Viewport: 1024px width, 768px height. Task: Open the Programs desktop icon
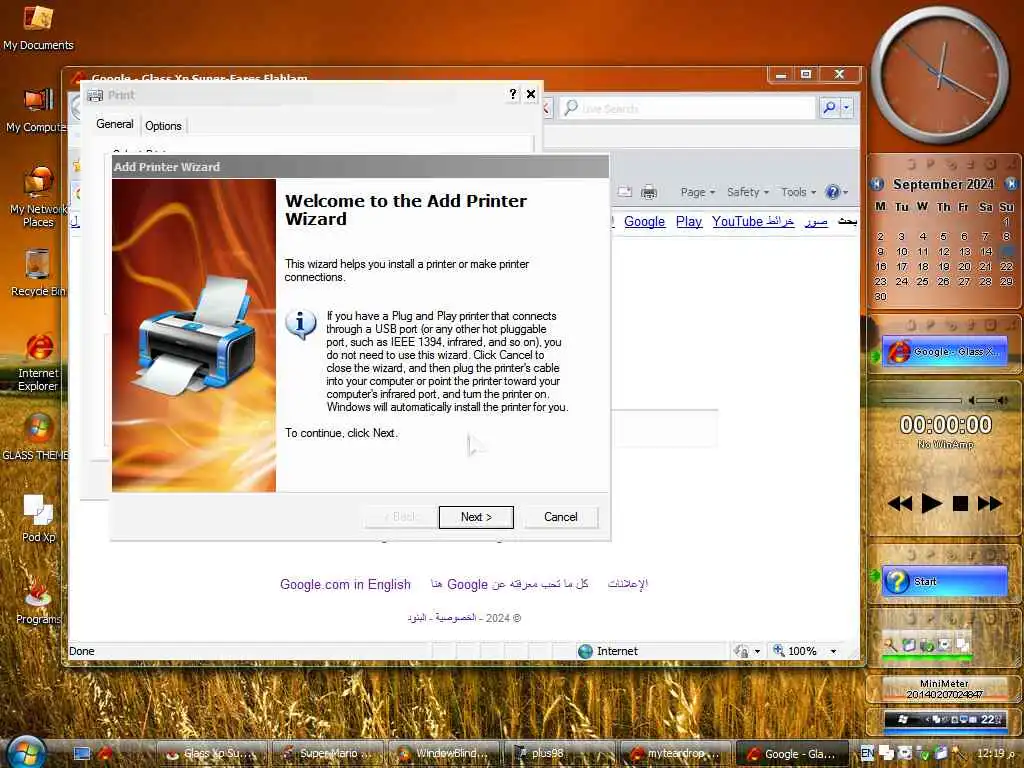click(x=38, y=600)
